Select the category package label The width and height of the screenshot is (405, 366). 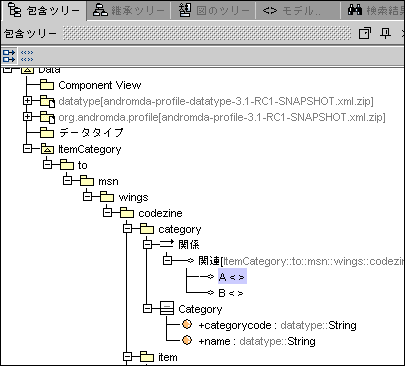click(x=180, y=229)
